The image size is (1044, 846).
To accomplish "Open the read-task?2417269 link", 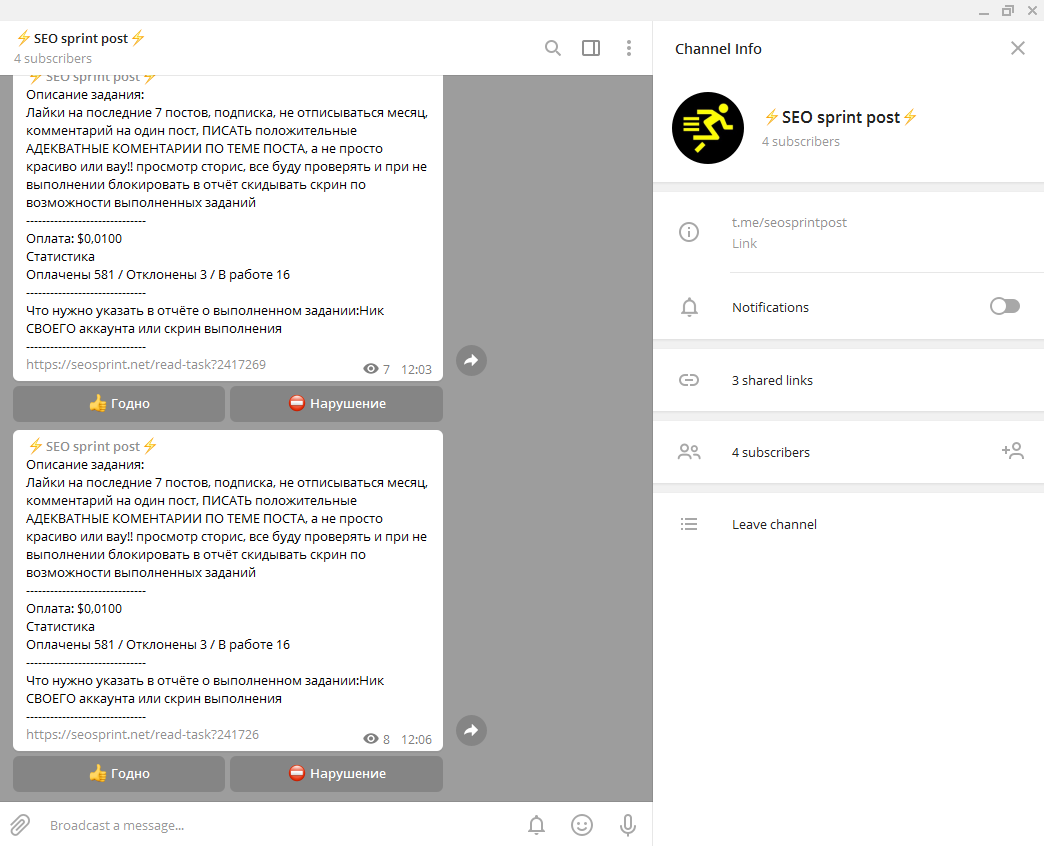I will [x=146, y=364].
